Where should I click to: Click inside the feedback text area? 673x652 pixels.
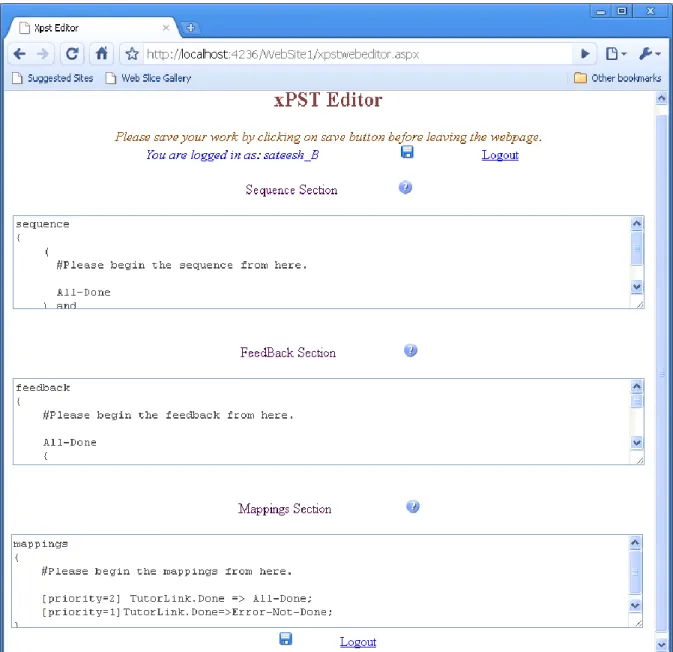pyautogui.click(x=322, y=422)
